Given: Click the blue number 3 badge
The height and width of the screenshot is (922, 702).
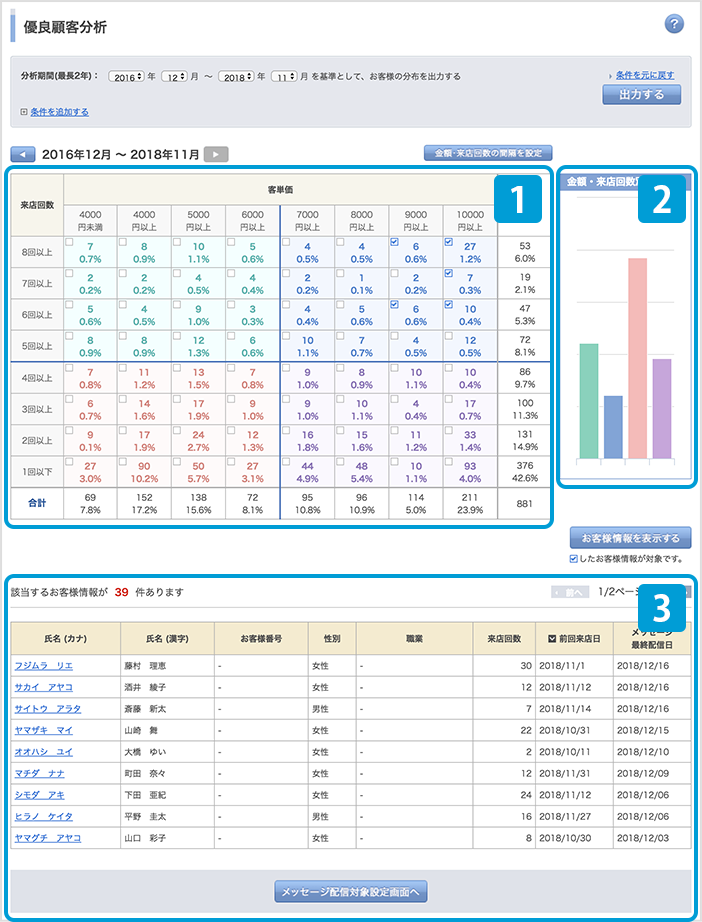Looking at the screenshot, I should pos(662,606).
